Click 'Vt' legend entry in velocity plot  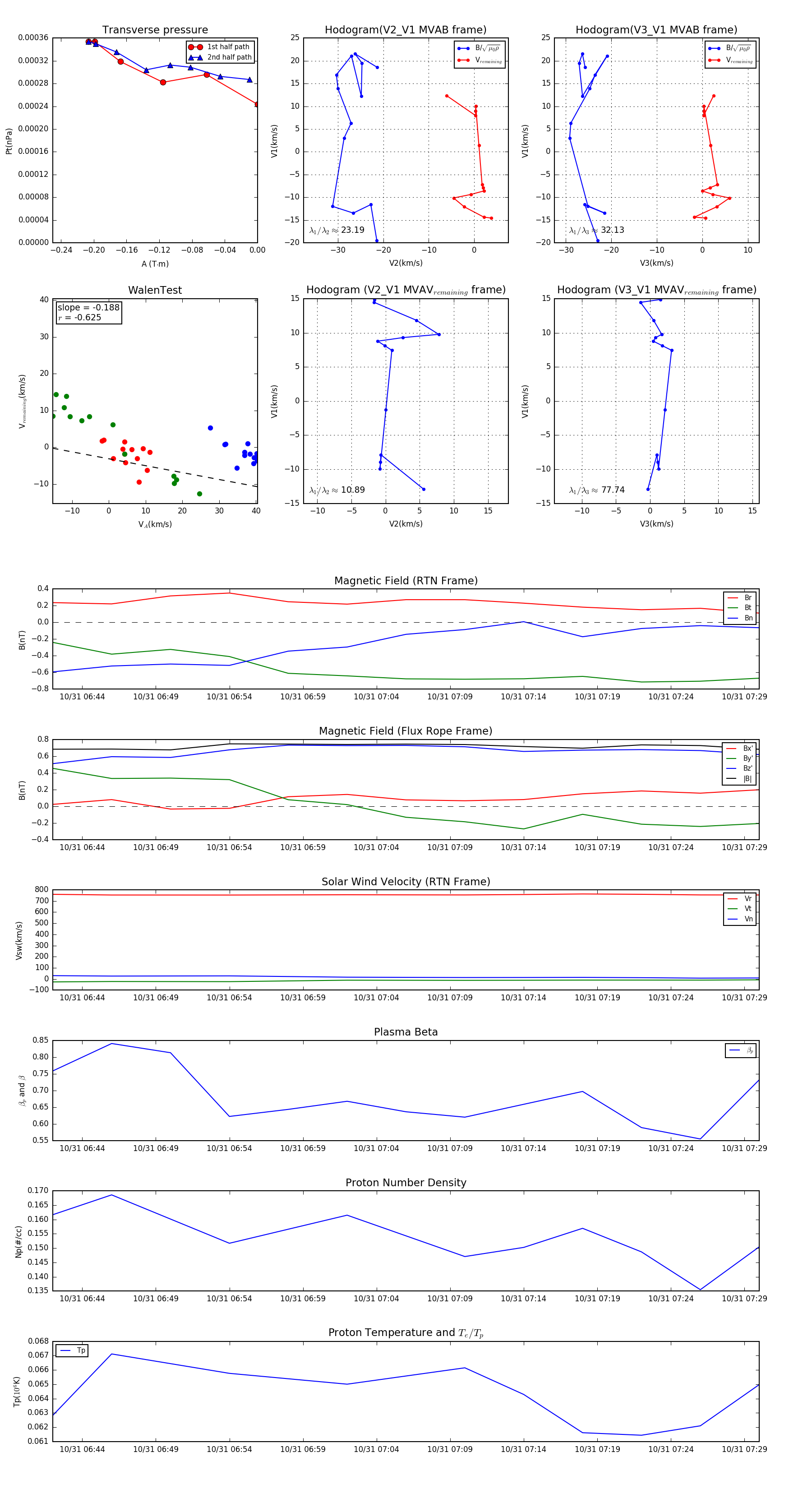click(740, 909)
